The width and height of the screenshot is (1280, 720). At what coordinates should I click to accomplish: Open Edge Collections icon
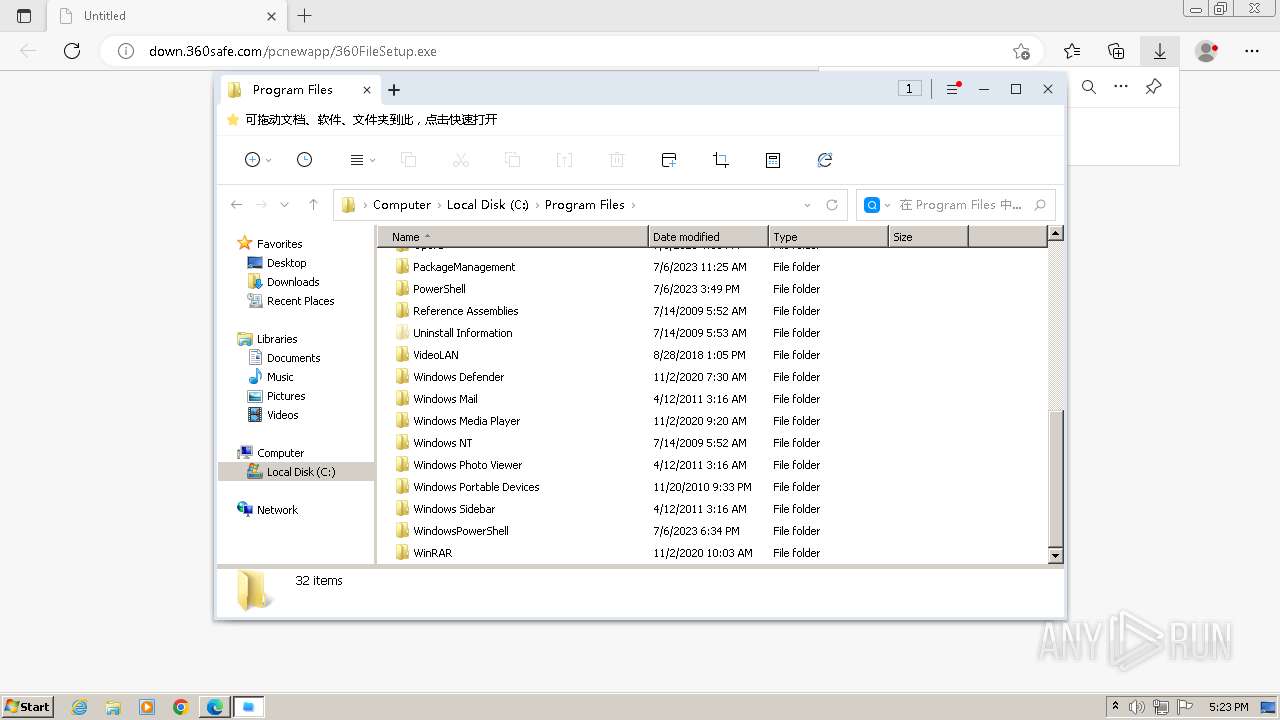tap(1116, 51)
